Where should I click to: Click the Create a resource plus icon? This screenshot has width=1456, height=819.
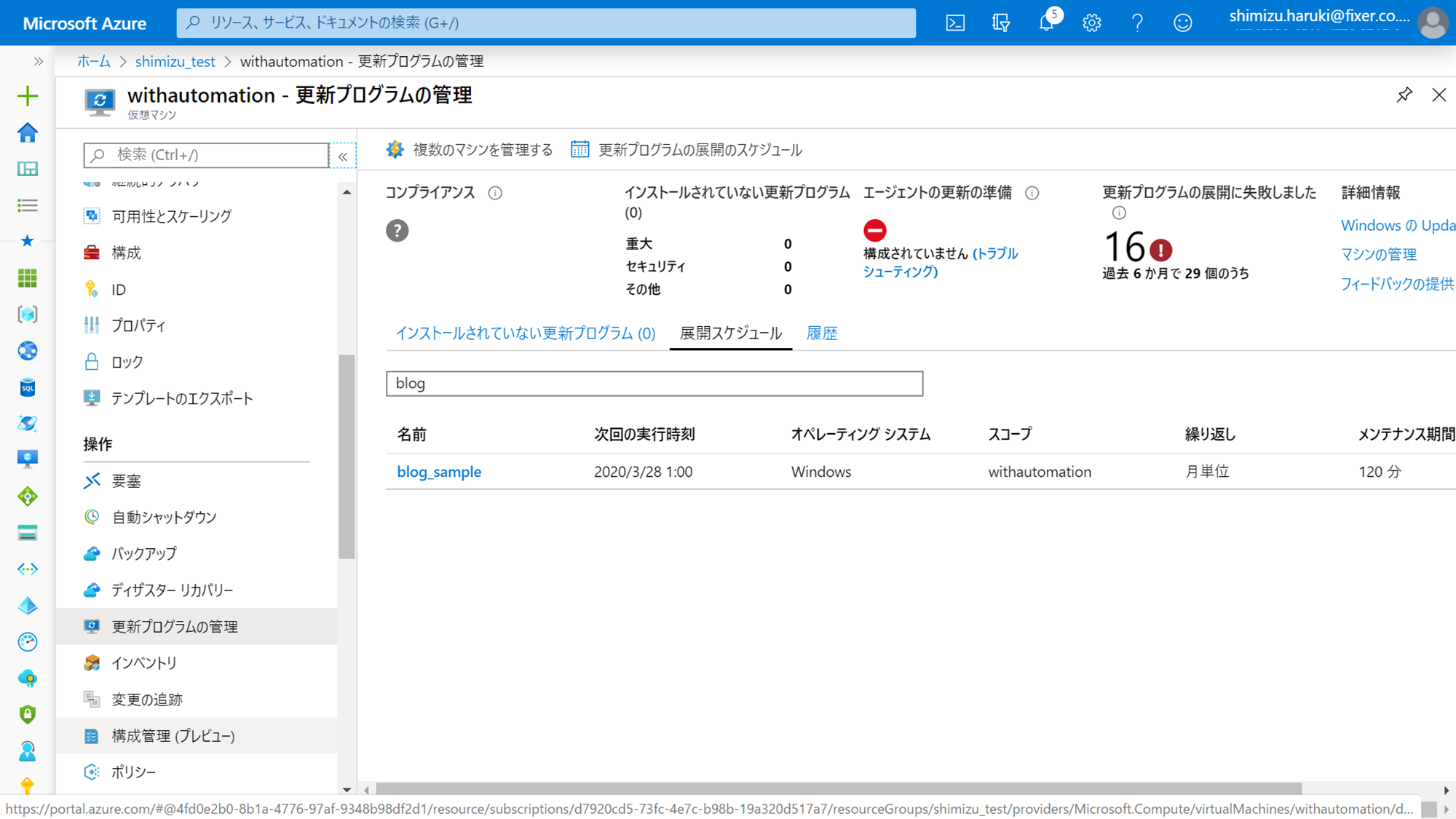[x=28, y=95]
